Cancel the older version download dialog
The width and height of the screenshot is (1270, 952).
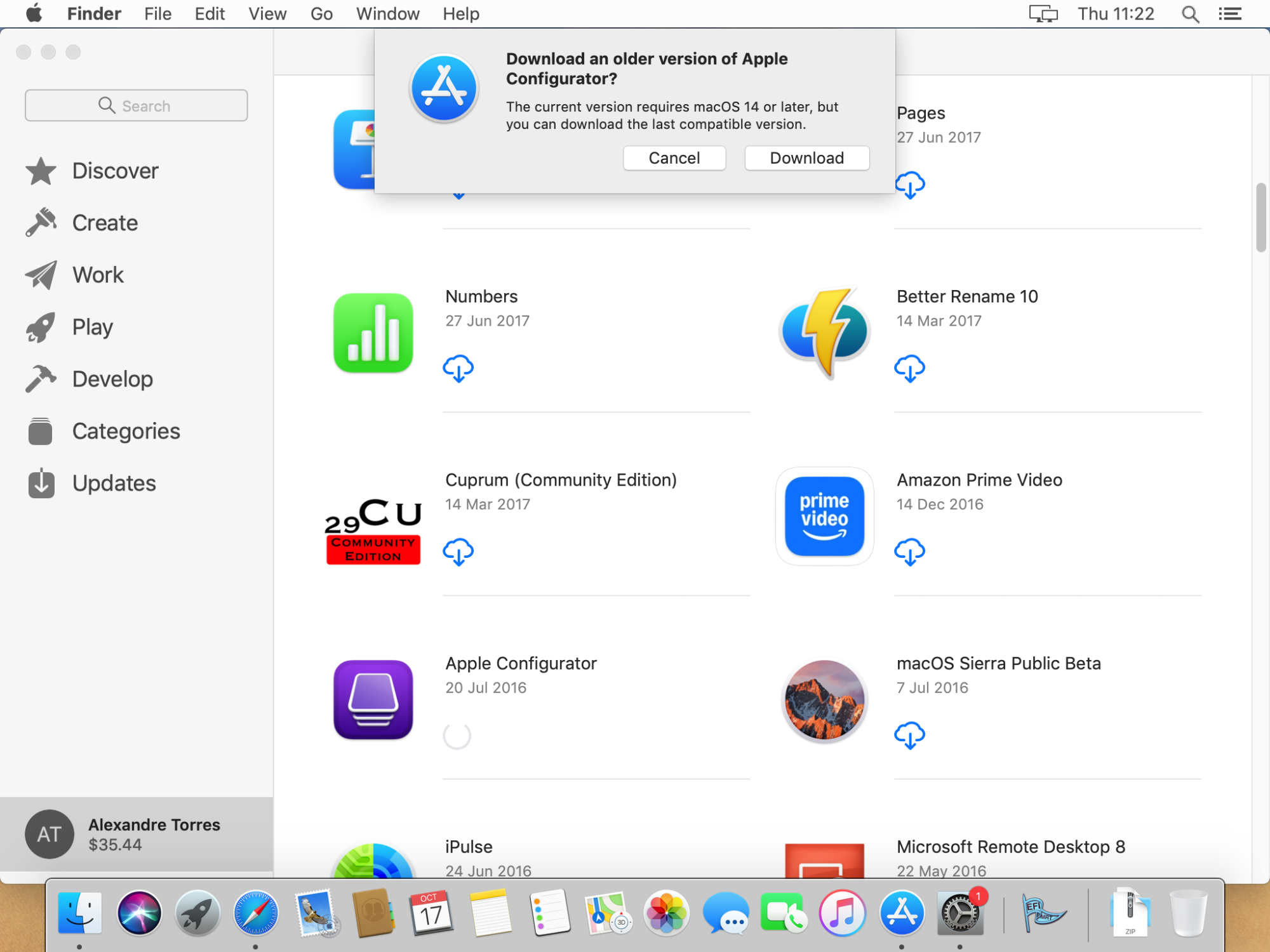click(x=674, y=158)
